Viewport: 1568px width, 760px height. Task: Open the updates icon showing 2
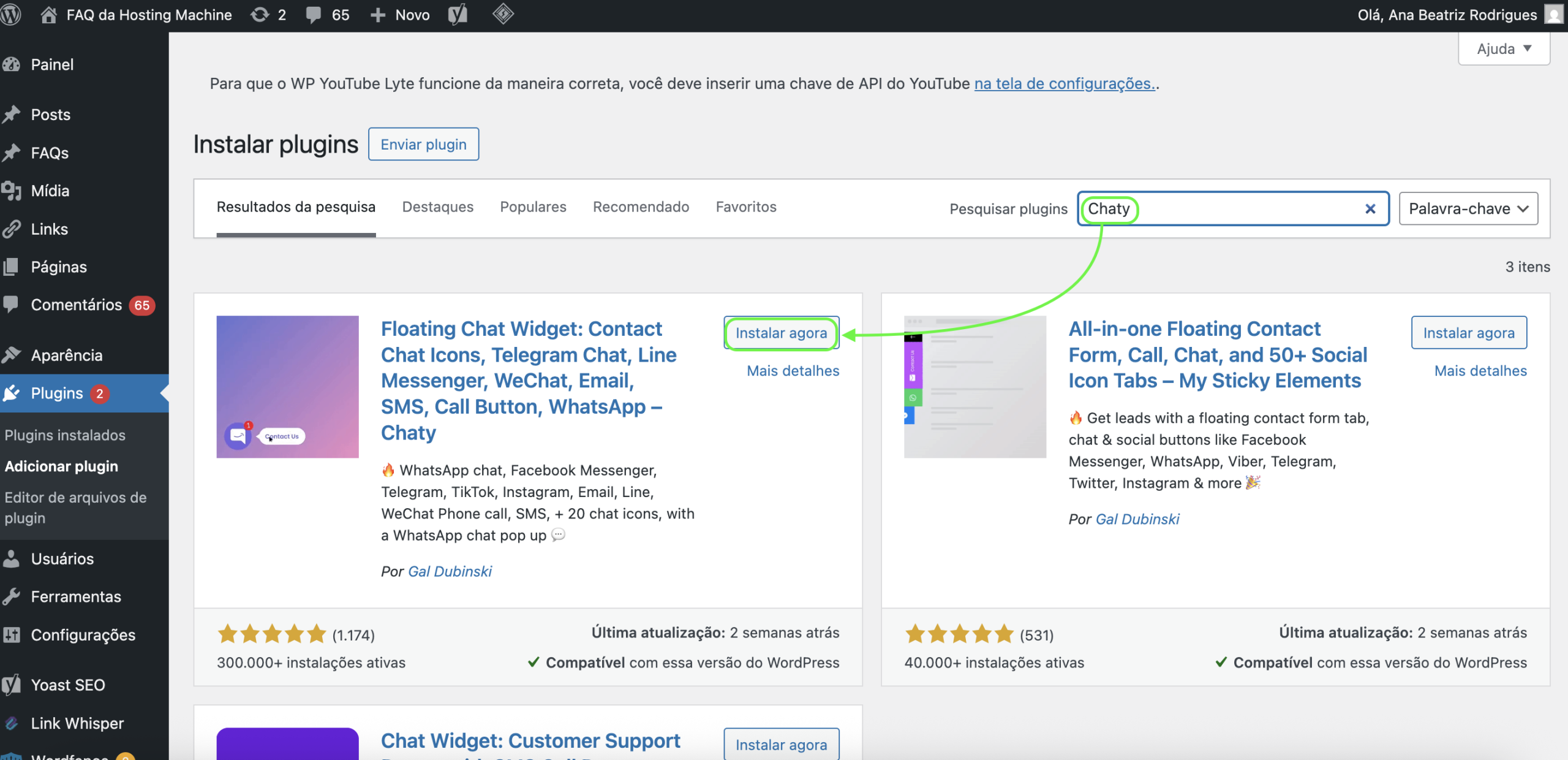[260, 15]
